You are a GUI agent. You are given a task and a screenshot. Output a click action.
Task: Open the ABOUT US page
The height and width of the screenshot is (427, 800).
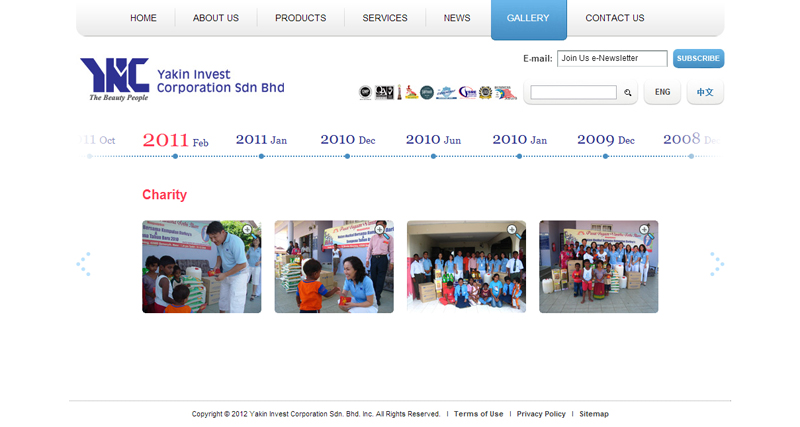pos(216,18)
